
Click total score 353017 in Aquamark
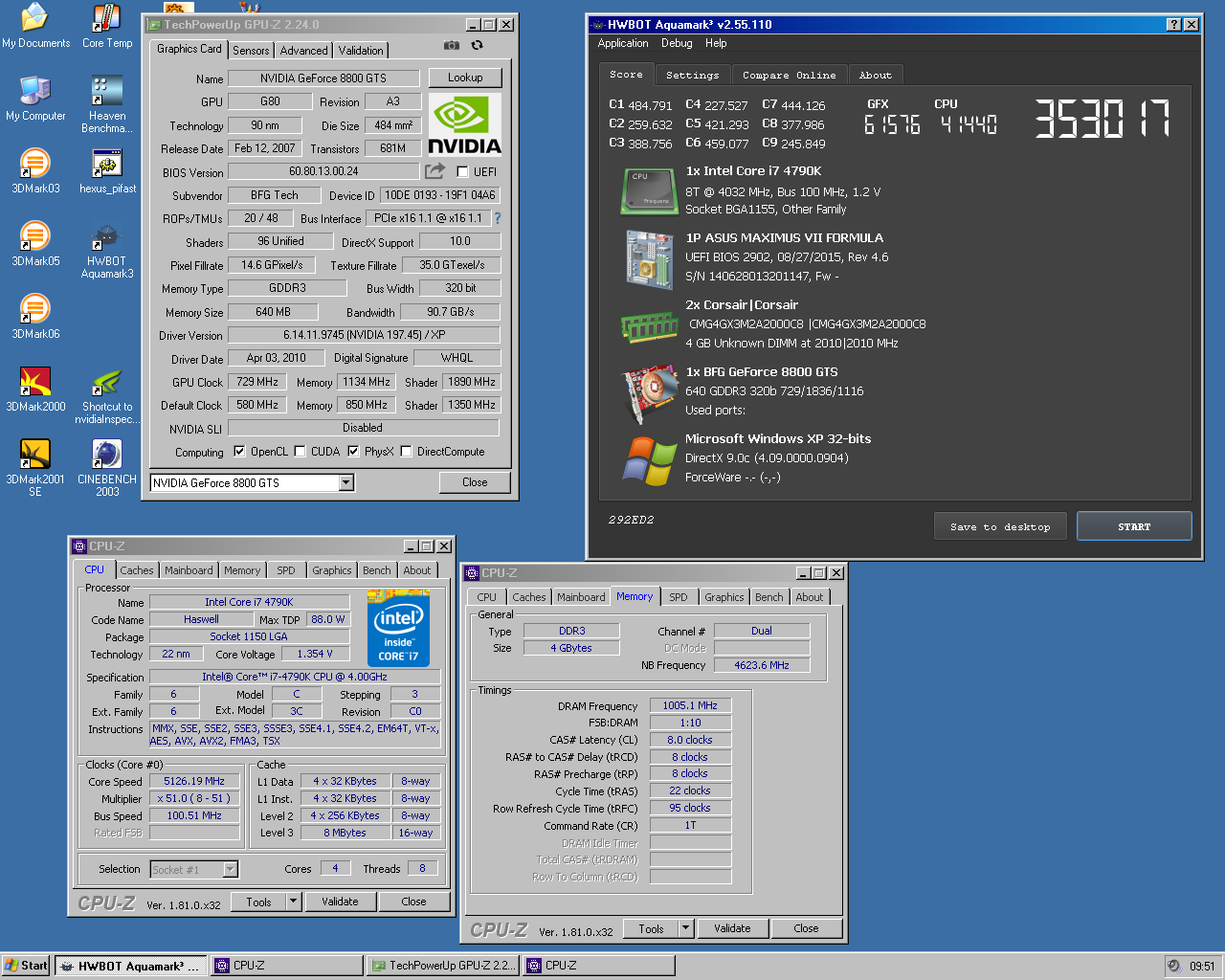(x=1102, y=120)
